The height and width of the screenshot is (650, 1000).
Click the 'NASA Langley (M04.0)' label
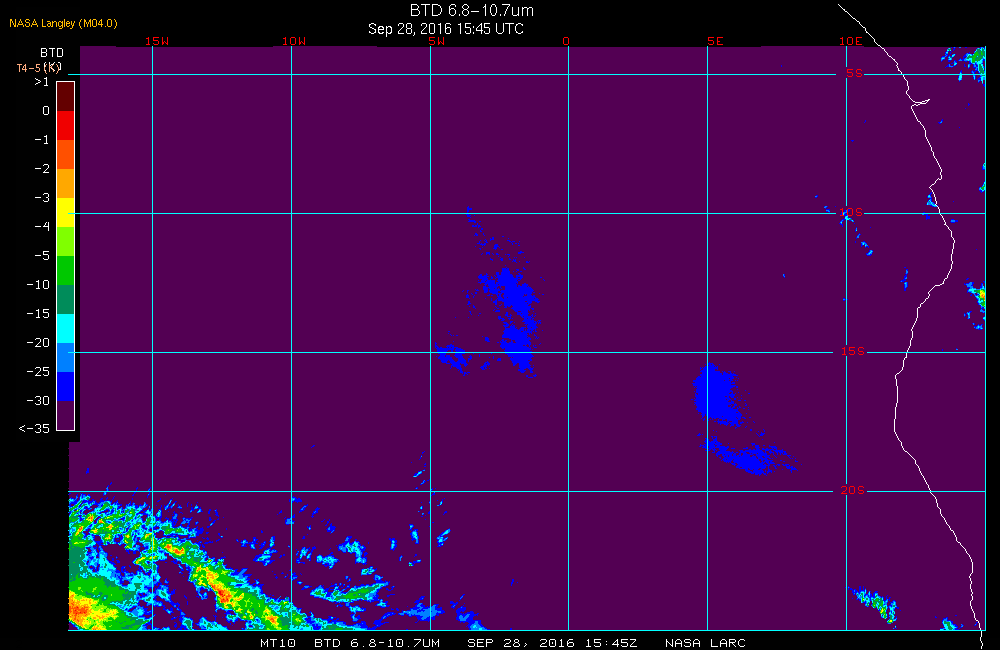[x=63, y=24]
